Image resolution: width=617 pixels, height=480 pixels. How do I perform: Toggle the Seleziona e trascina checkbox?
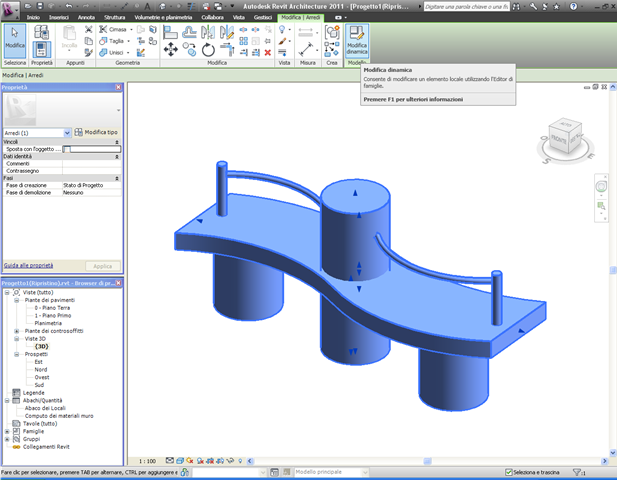[x=509, y=472]
